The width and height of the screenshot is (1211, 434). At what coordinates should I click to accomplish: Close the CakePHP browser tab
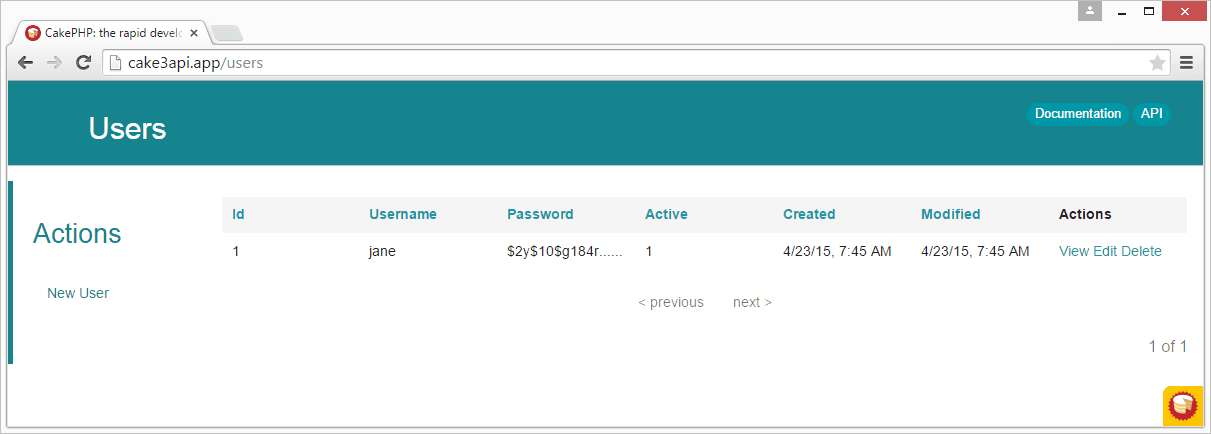194,33
